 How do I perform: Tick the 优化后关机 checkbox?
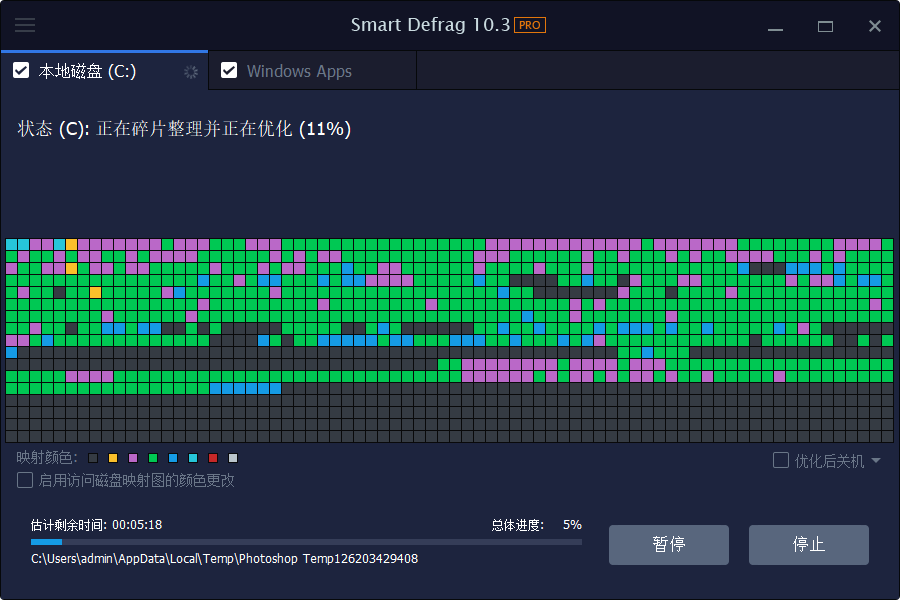point(781,460)
